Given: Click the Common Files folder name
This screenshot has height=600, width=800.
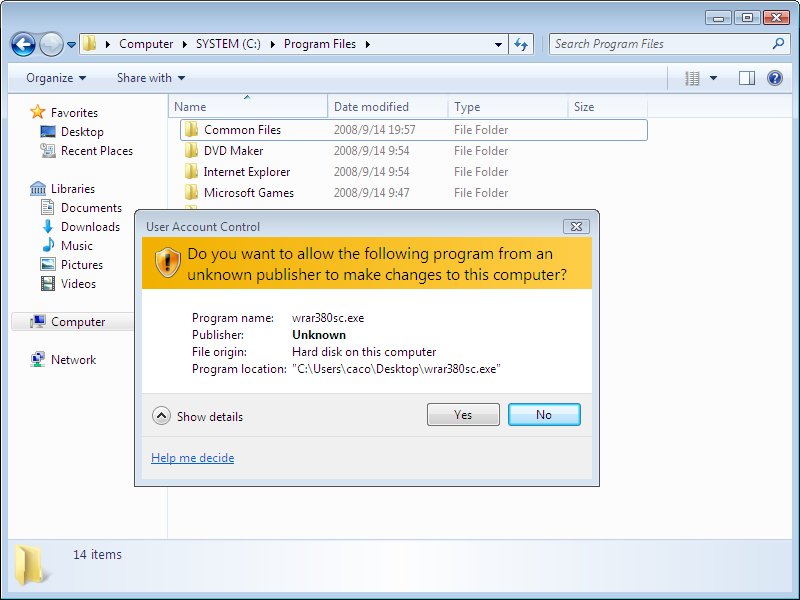Looking at the screenshot, I should 242,130.
